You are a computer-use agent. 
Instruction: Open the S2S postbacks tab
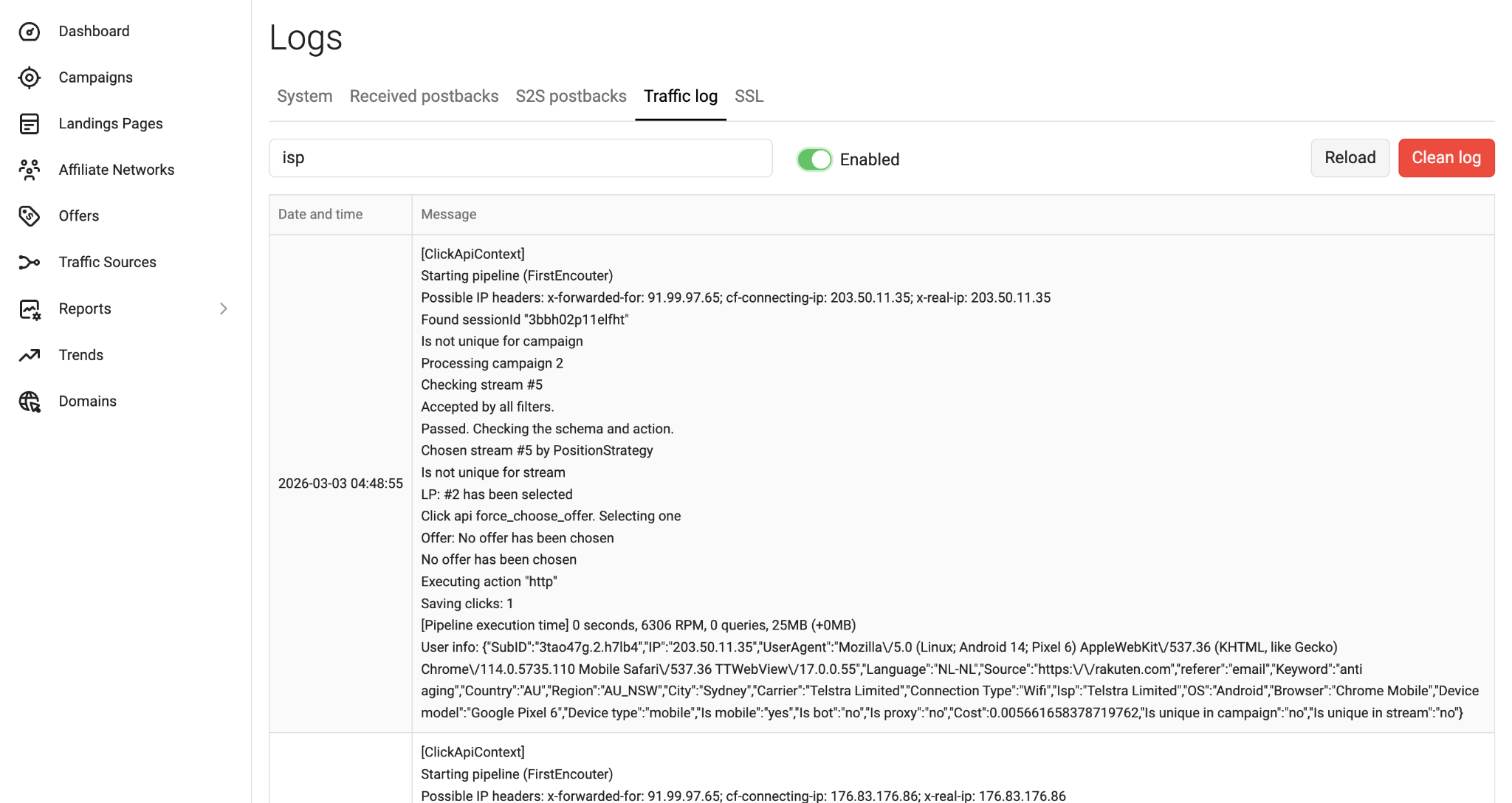point(571,97)
